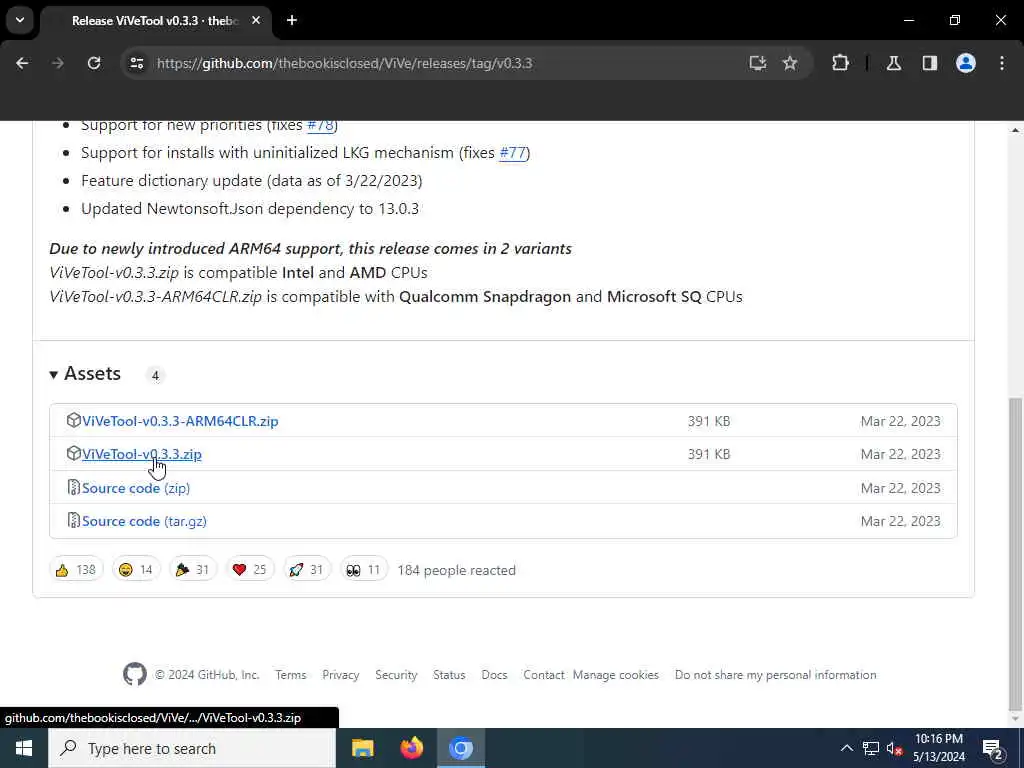Viewport: 1024px width, 768px height.
Task: Open Firefox from the taskbar
Action: click(411, 748)
